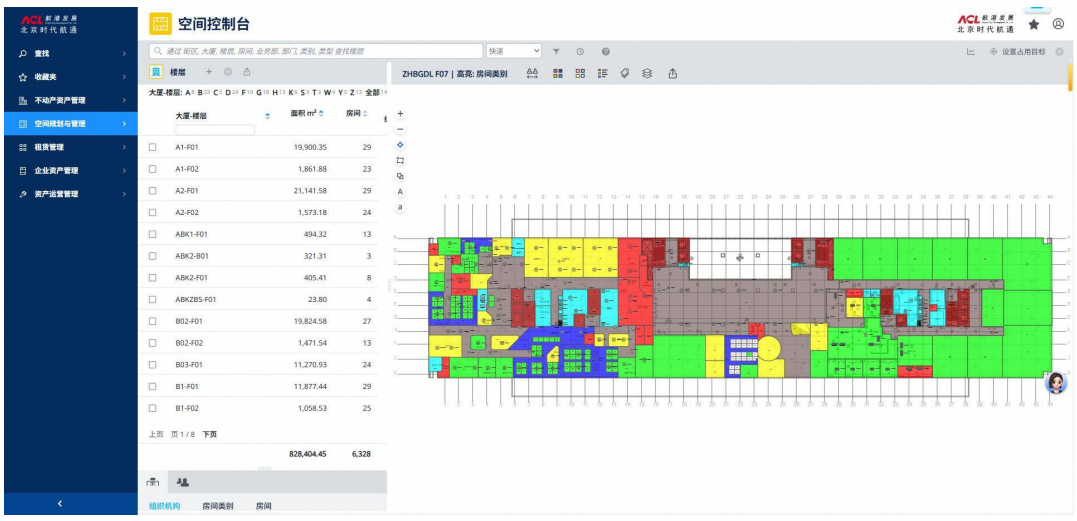The width and height of the screenshot is (1077, 521).
Task: Click the multi-select overlapping squares tool
Action: pos(401,176)
